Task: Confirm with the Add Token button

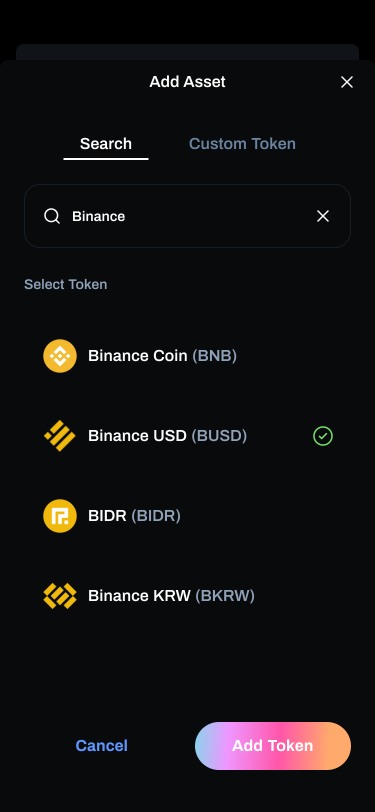Action: pos(273,746)
